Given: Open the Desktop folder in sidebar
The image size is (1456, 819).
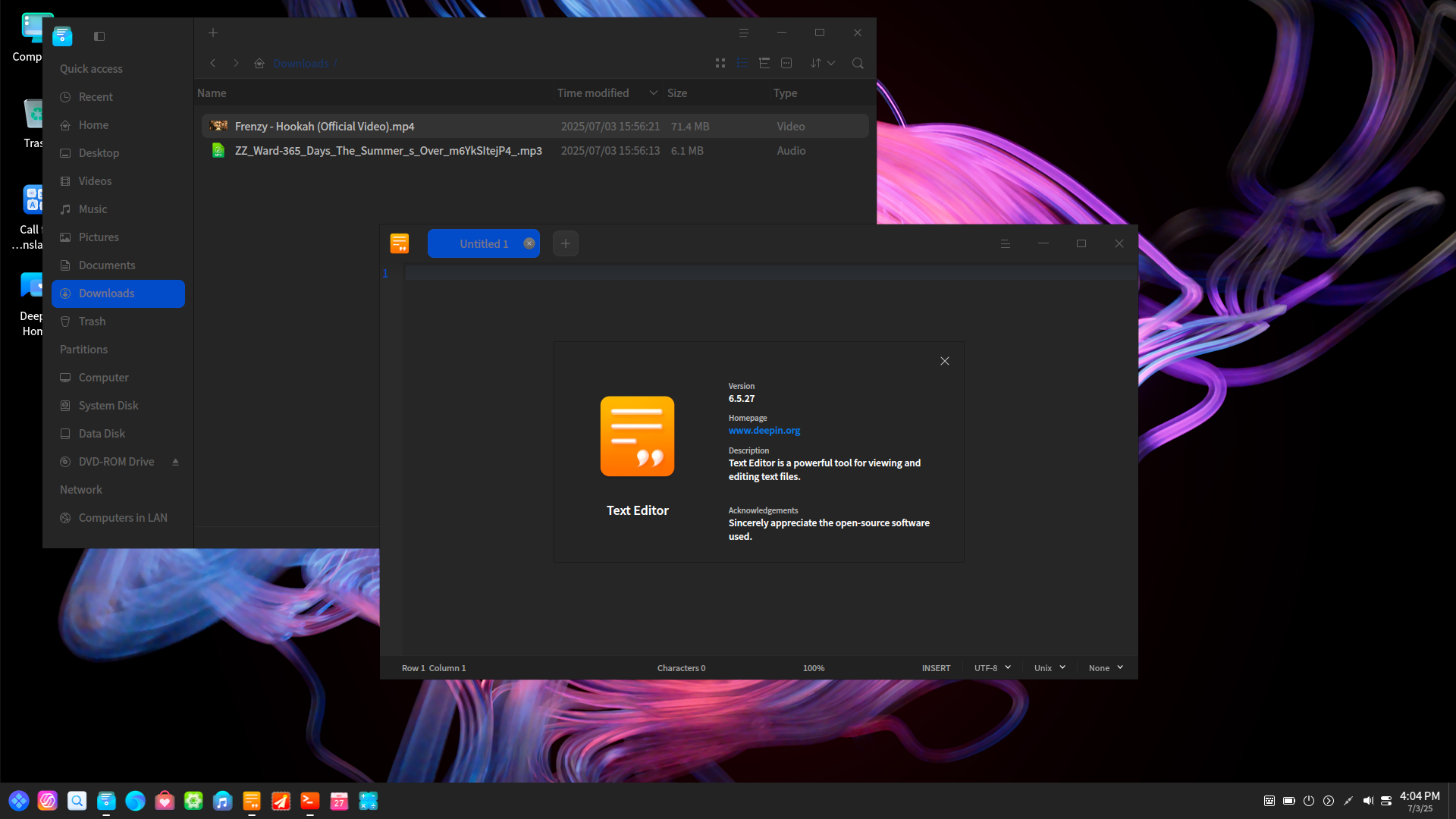Looking at the screenshot, I should (118, 153).
